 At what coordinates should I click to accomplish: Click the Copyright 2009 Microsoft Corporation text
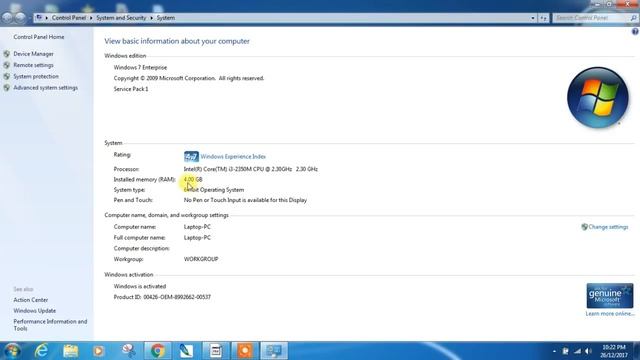(189, 78)
